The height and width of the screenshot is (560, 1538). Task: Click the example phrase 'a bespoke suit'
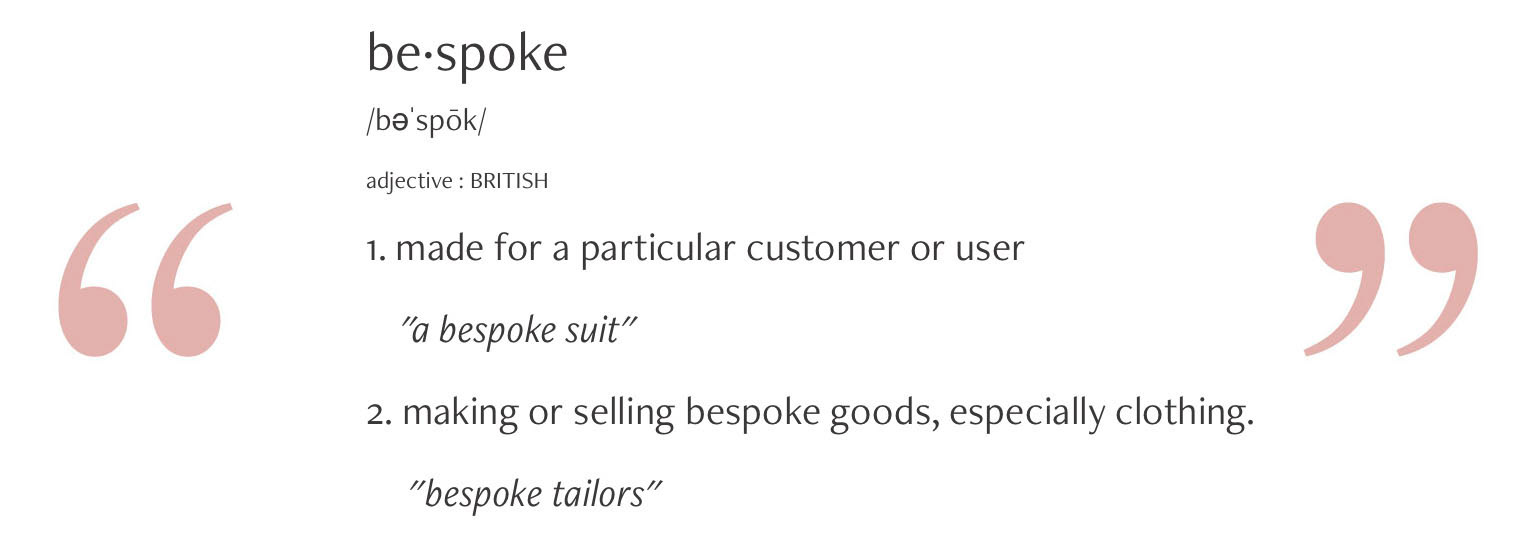click(x=518, y=330)
